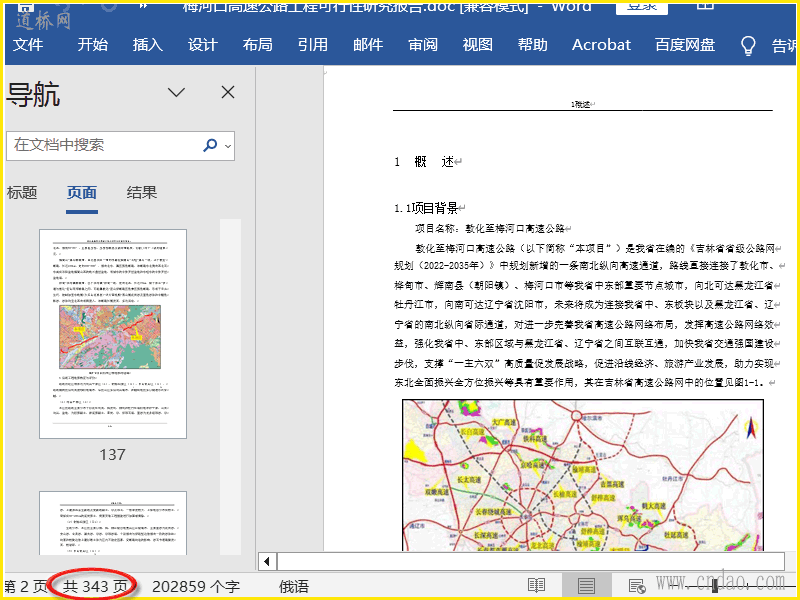The image size is (800, 600).
Task: Click the word count 202859 个字
Action: pos(196,587)
